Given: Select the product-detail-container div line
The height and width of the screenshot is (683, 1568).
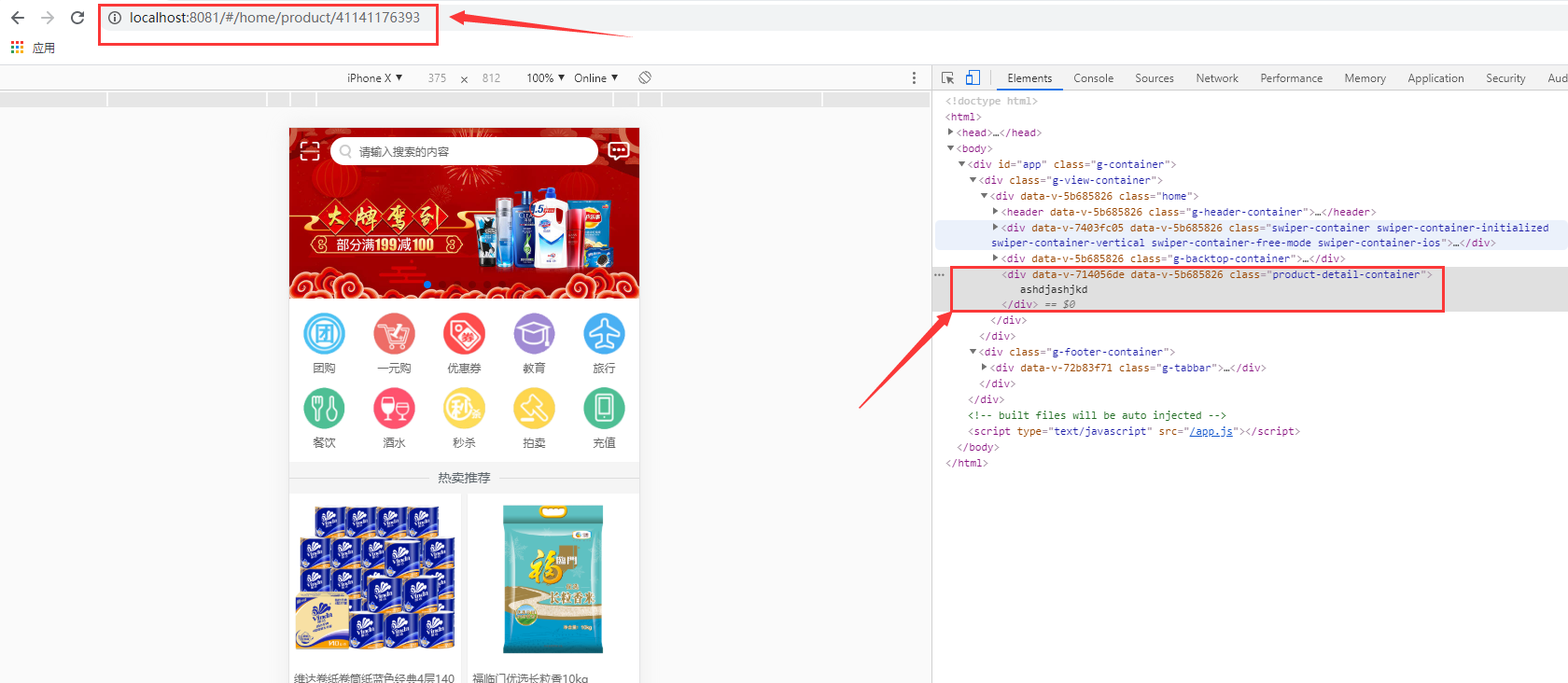Looking at the screenshot, I should (1216, 274).
